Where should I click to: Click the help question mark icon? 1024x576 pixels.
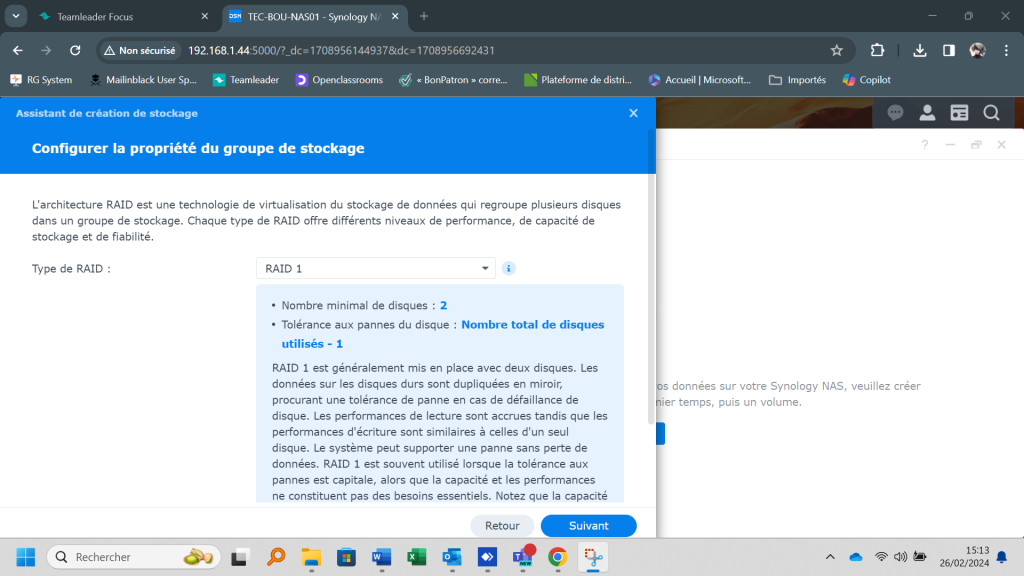coord(925,145)
